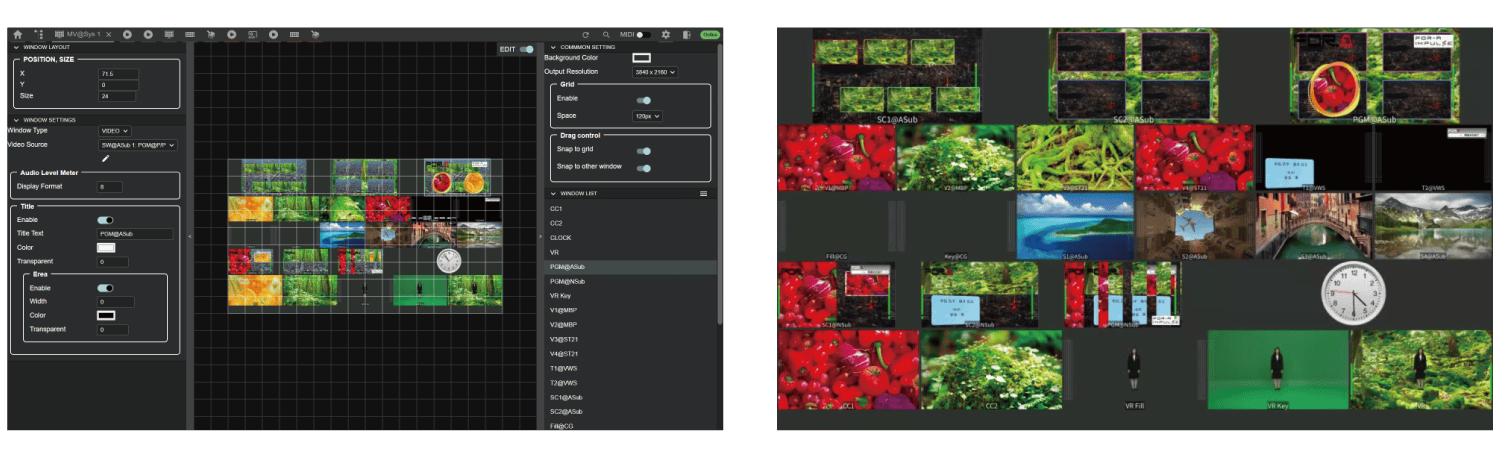Viewport: 1500px width, 457px height.
Task: Select PGM@ASub in window list
Action: [631, 268]
